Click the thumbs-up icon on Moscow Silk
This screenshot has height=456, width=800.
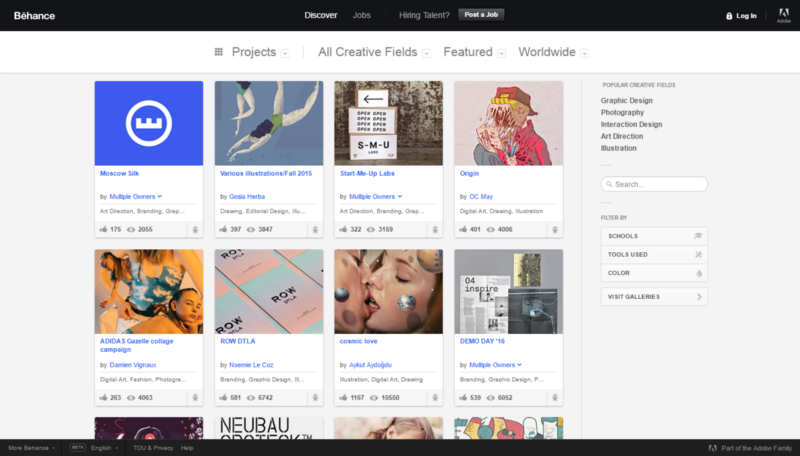click(104, 229)
